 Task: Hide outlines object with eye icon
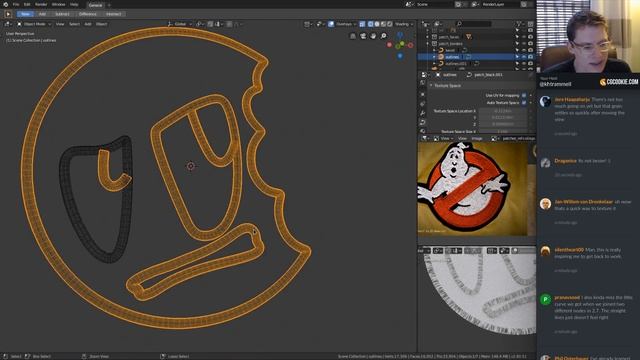[x=524, y=57]
